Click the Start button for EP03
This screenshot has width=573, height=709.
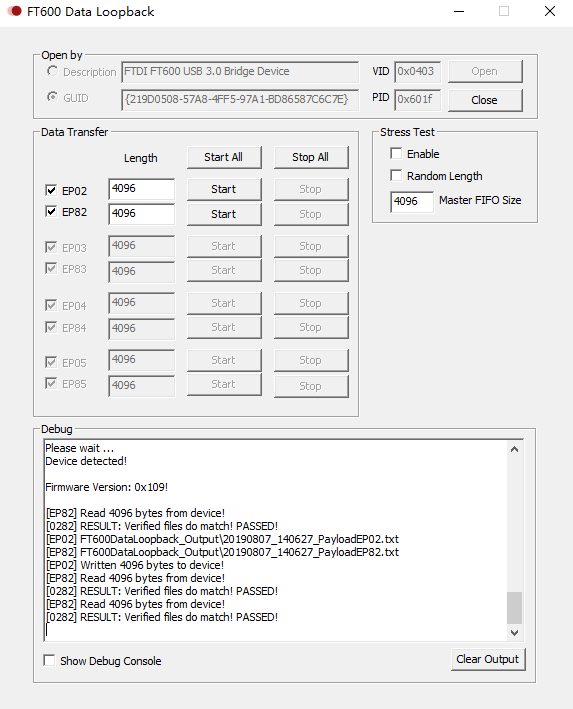point(224,246)
